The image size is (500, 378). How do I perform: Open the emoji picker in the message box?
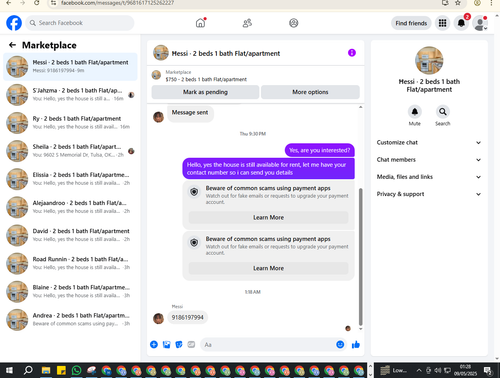tap(340, 344)
